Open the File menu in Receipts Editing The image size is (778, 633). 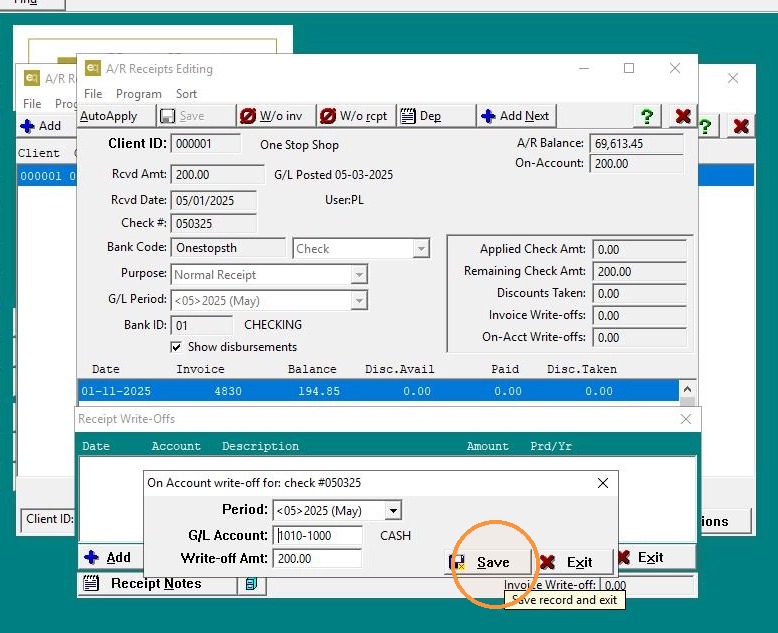(93, 94)
